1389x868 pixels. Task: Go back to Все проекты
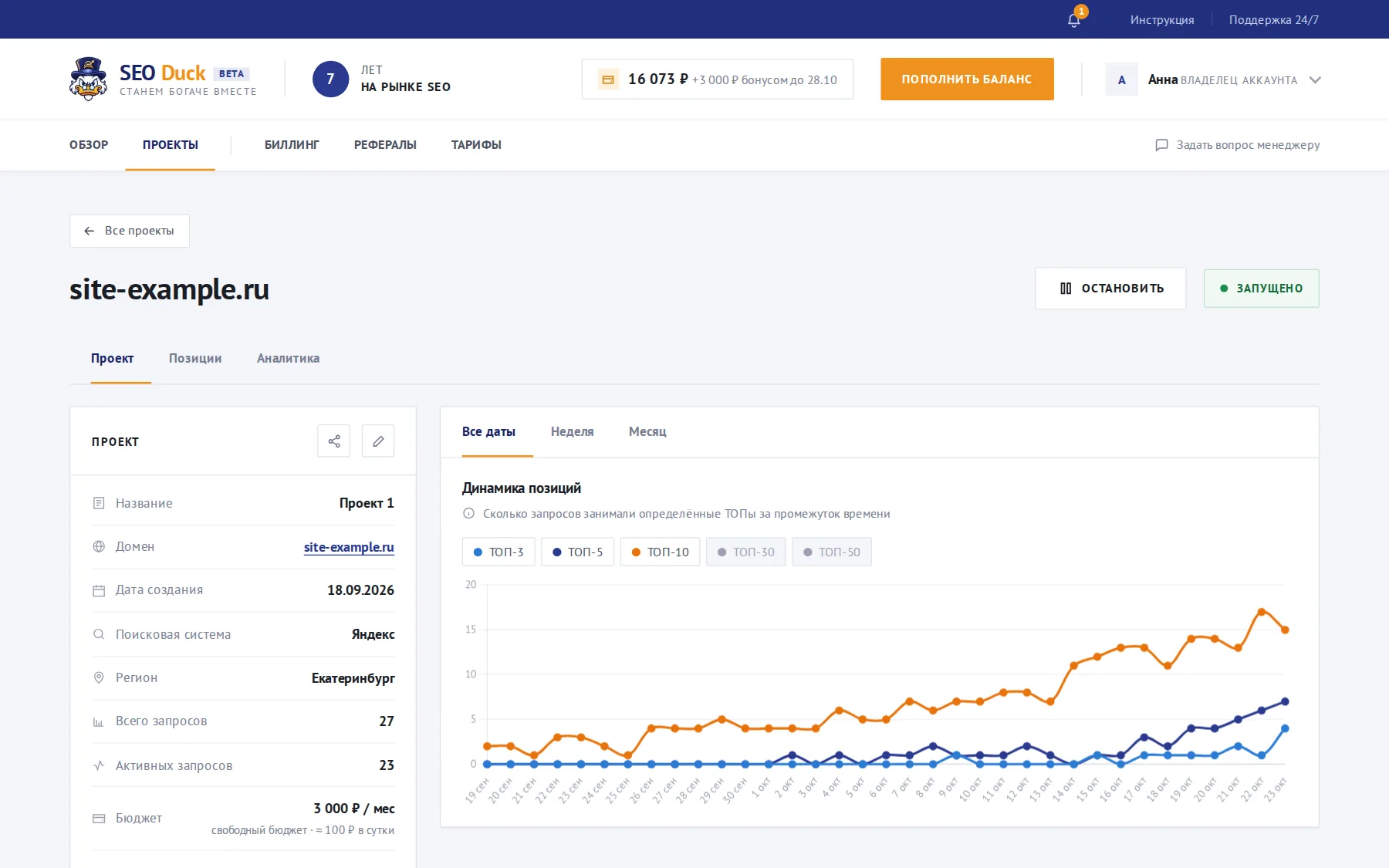click(x=130, y=231)
